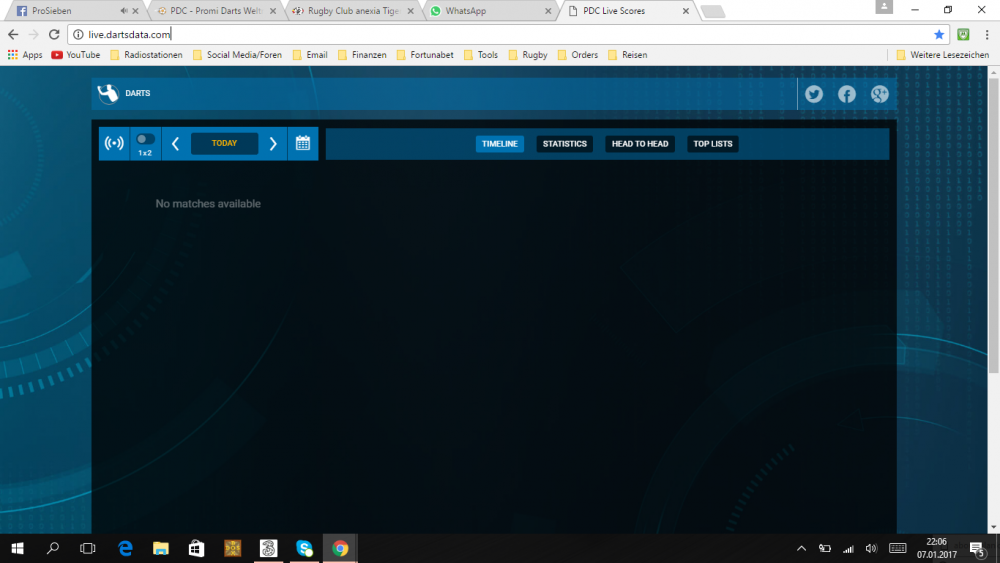
Task: Switch to the Timeline tab
Action: [x=500, y=144]
